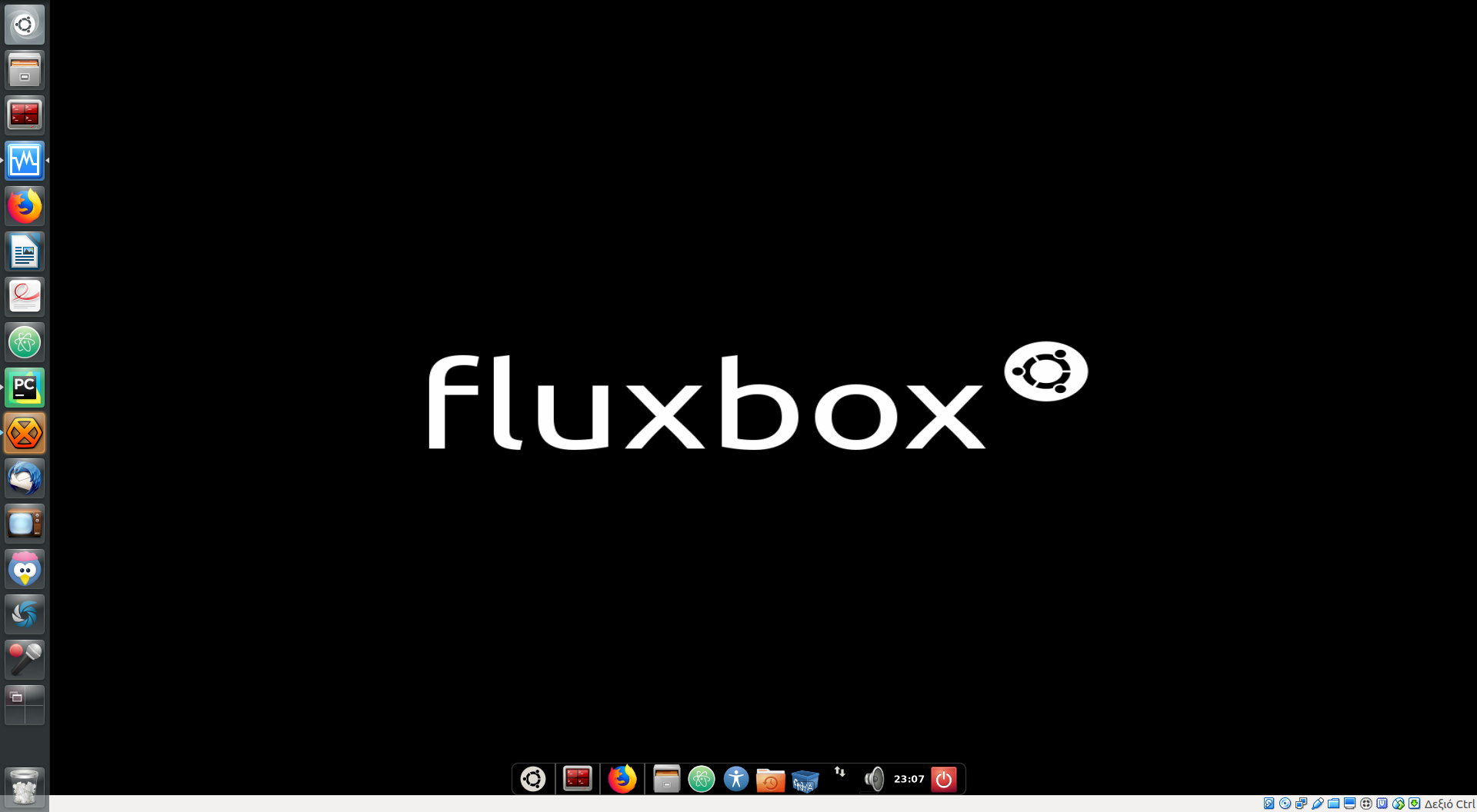Image resolution: width=1477 pixels, height=812 pixels.
Task: Open the accessibility icon in the bottom dock
Action: [x=736, y=779]
